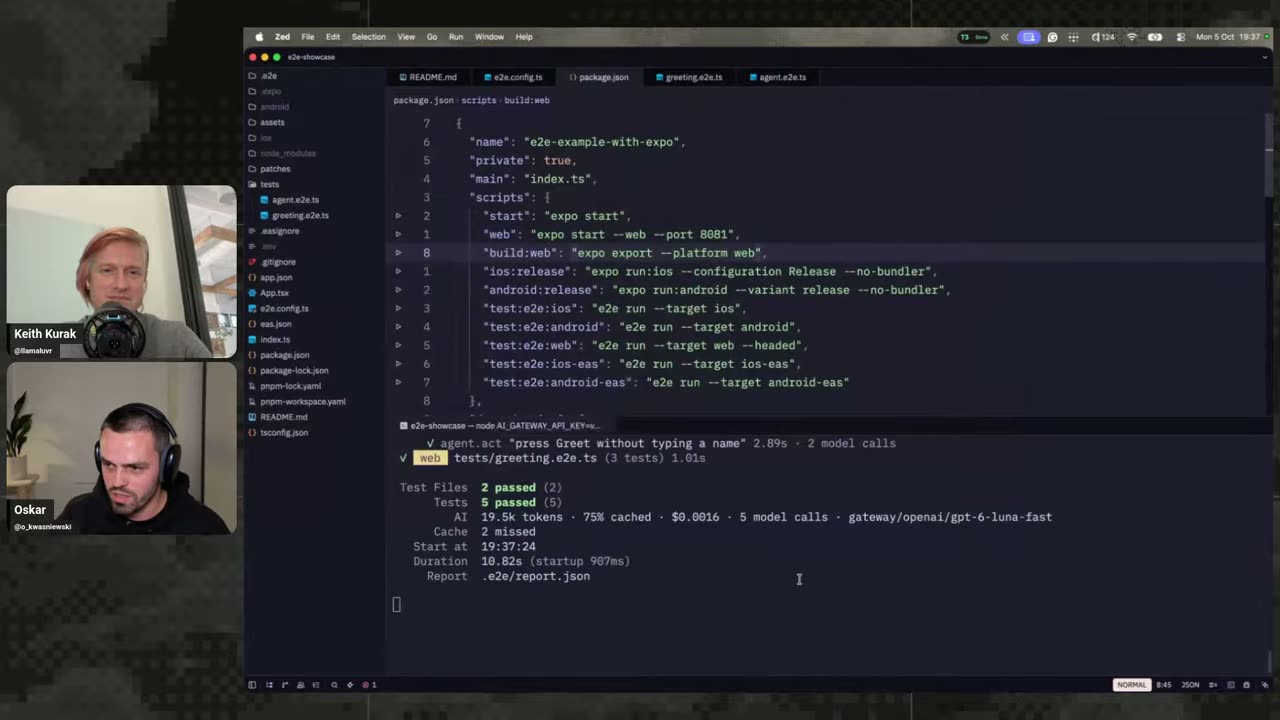Viewport: 1280px width, 720px height.
Task: Click the Apple logo in the menu bar
Action: coord(259,37)
